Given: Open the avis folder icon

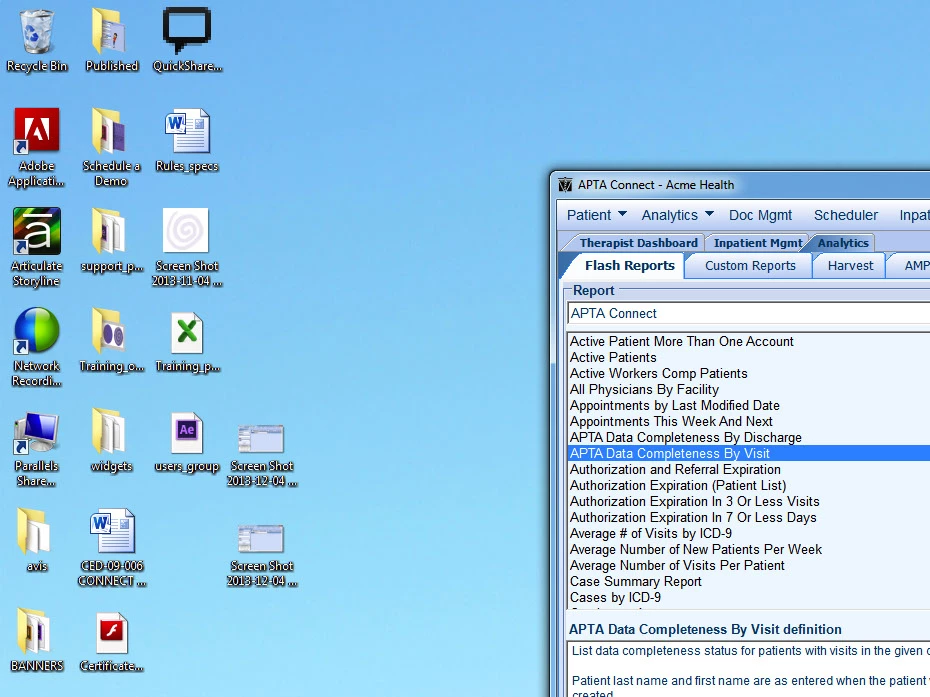Looking at the screenshot, I should pyautogui.click(x=33, y=531).
